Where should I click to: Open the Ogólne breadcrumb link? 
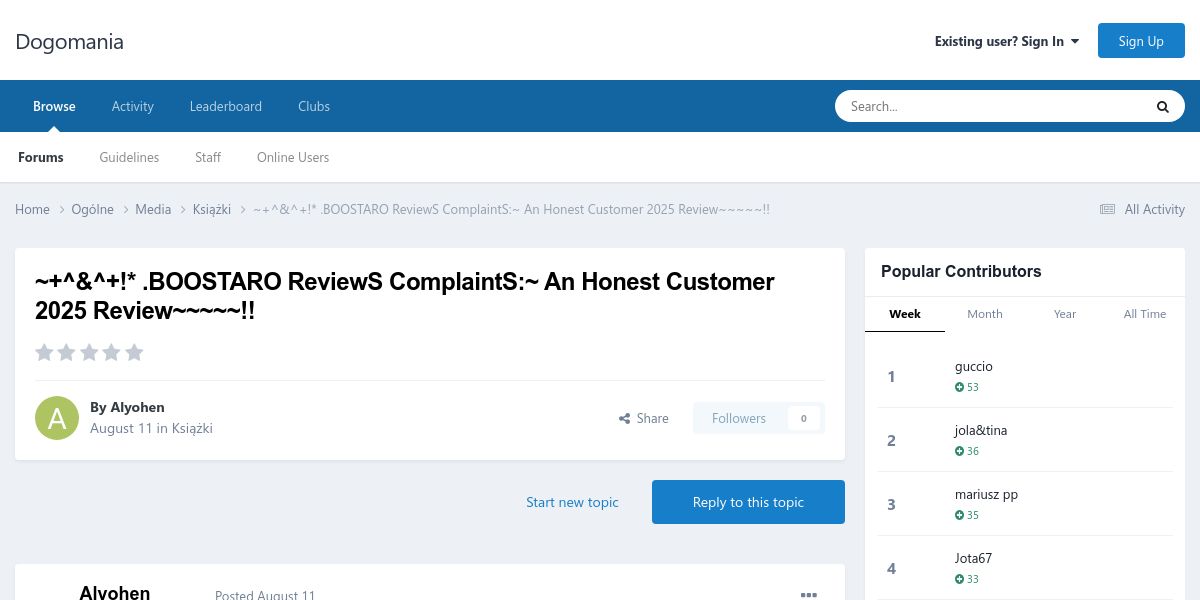pyautogui.click(x=92, y=209)
